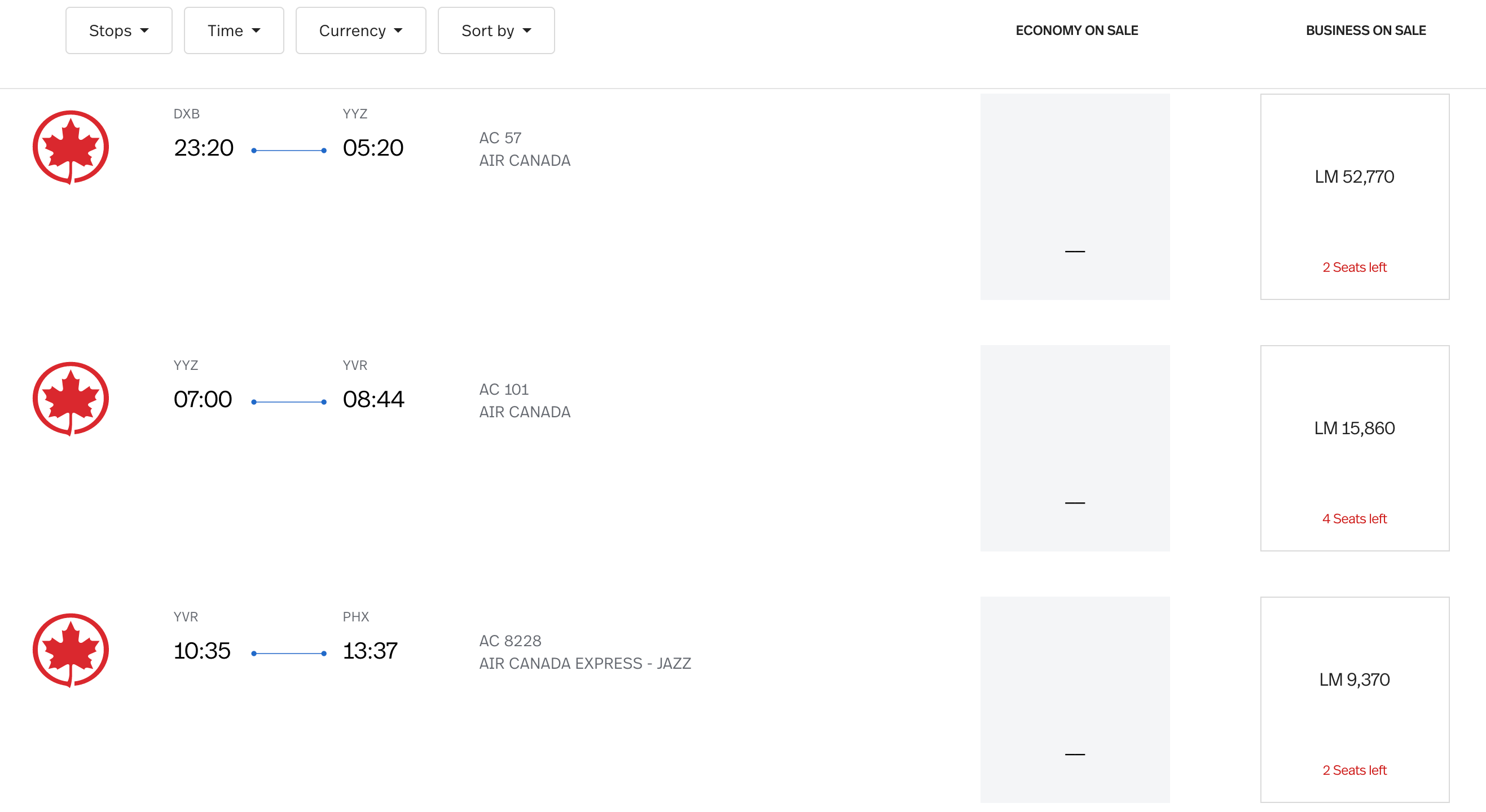
Task: Click the AC 57 flight number text
Action: 500,138
